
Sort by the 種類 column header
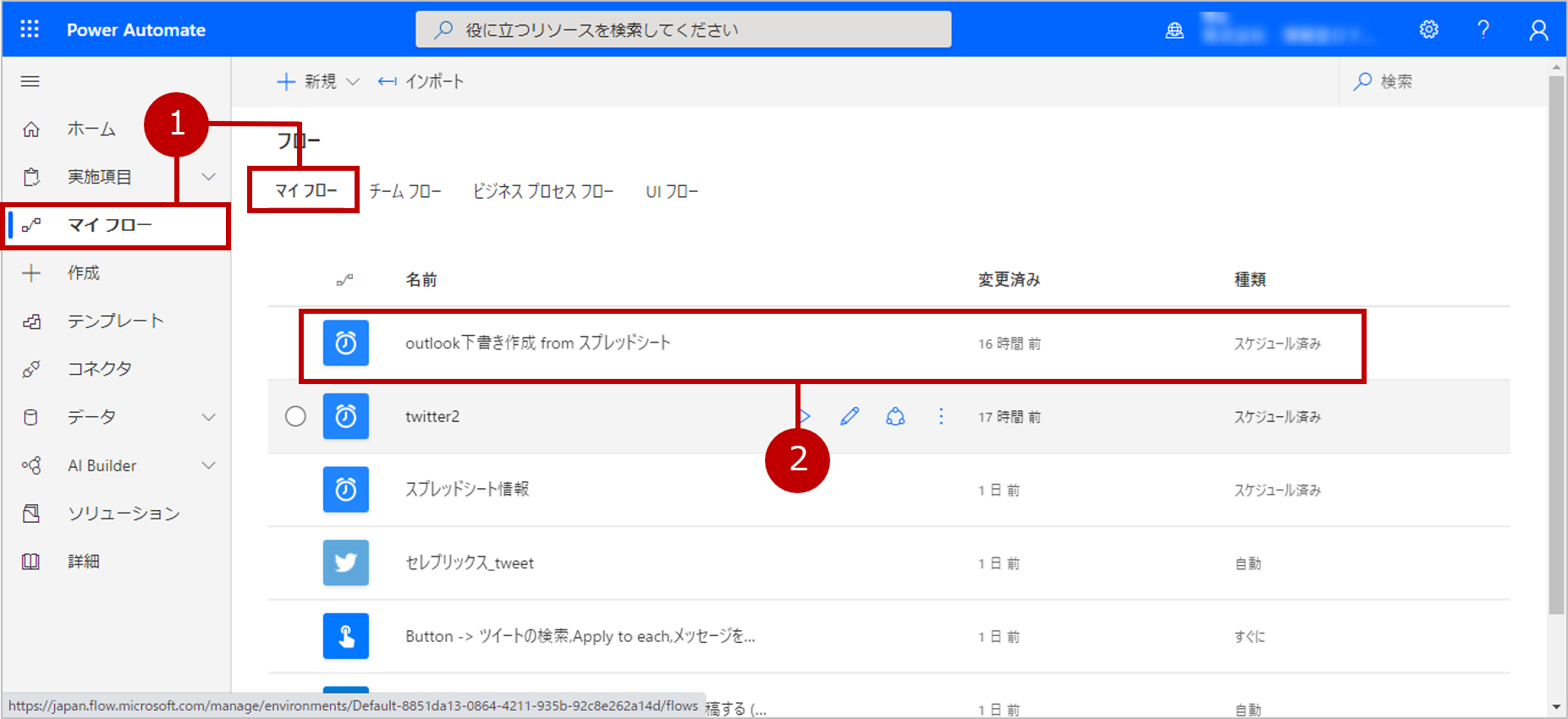pos(1251,279)
